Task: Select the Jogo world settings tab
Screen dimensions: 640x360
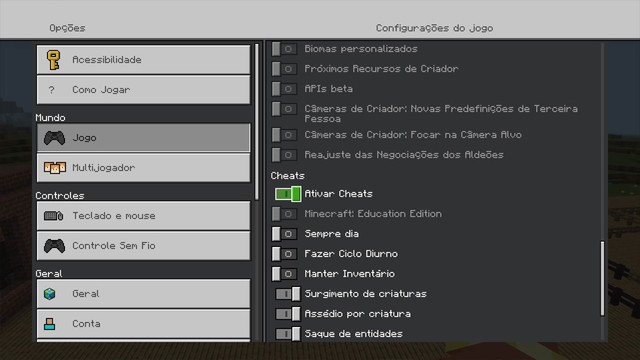Action: coord(143,138)
